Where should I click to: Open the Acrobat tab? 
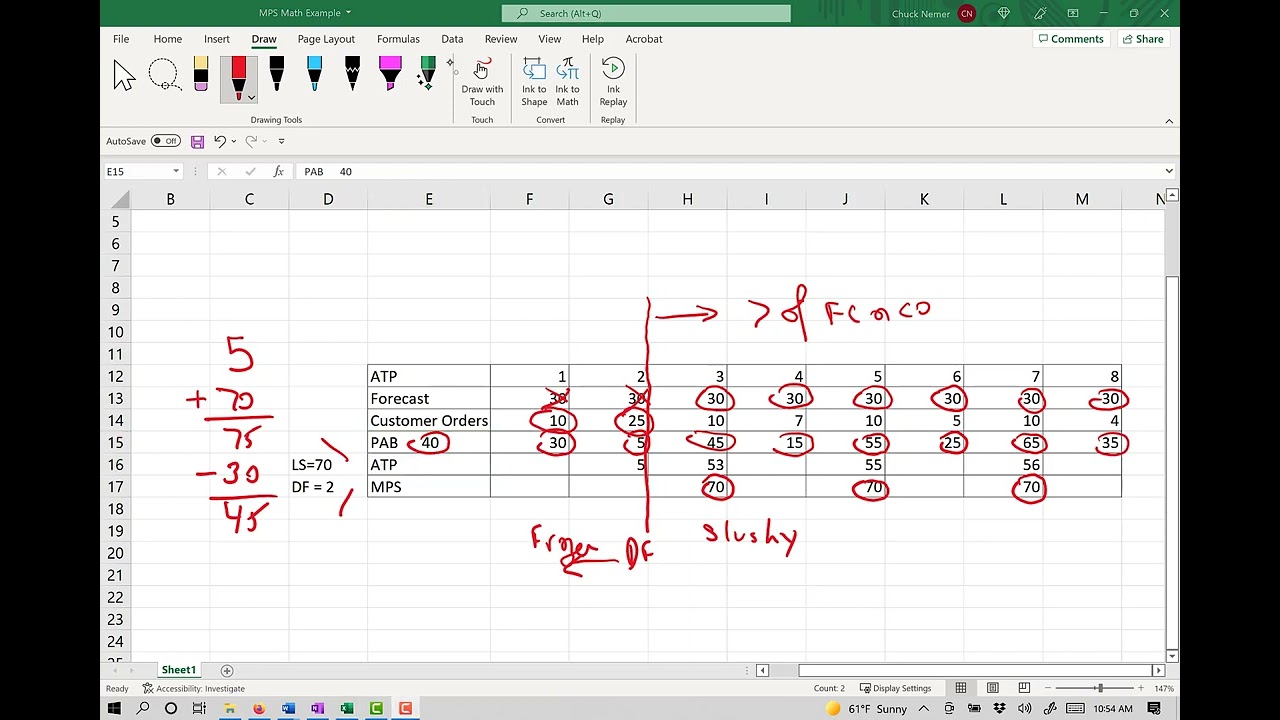[x=644, y=39]
